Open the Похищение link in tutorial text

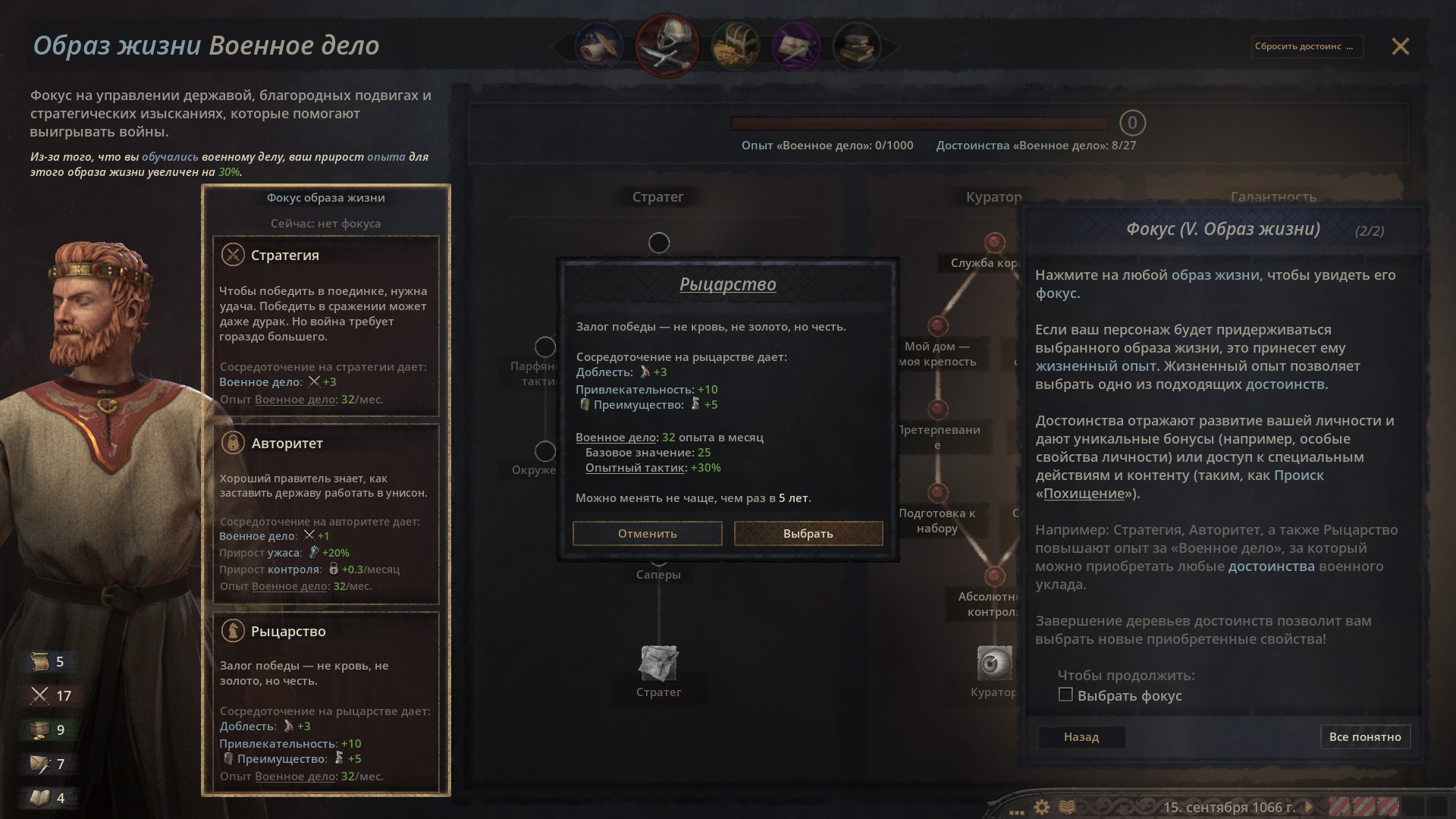tap(1084, 494)
